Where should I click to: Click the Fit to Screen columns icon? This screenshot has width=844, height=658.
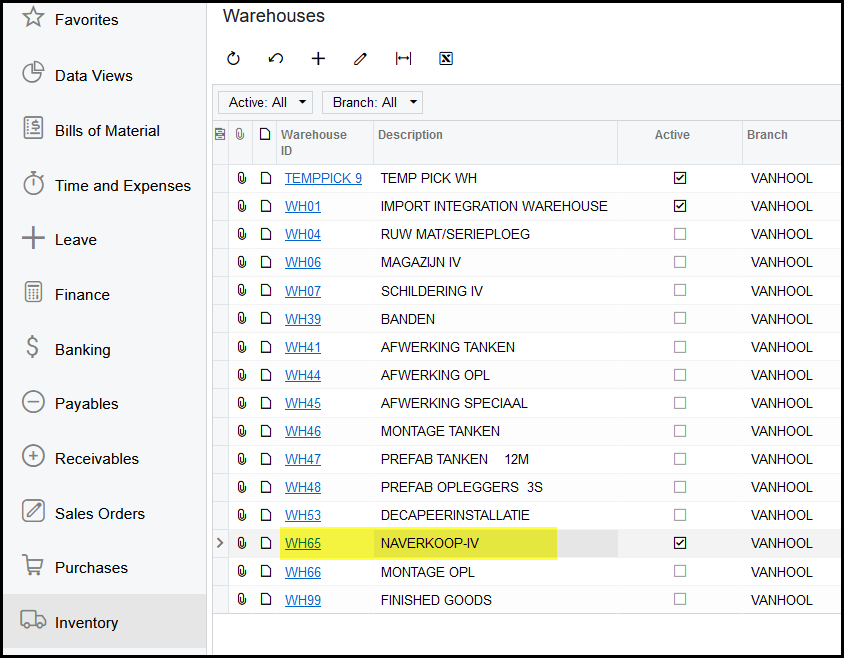(x=403, y=59)
